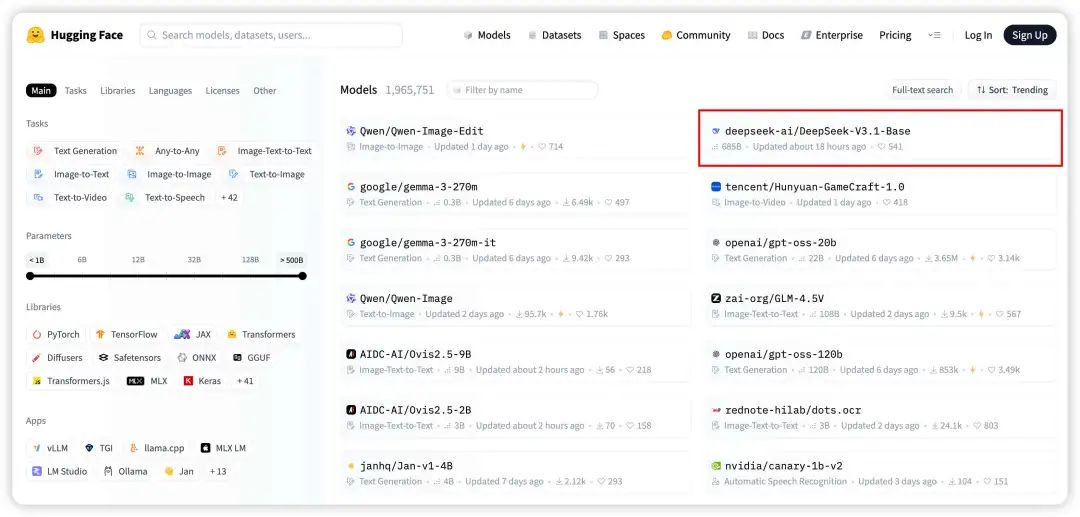
Task: Filter by the TGI app
Action: point(99,448)
